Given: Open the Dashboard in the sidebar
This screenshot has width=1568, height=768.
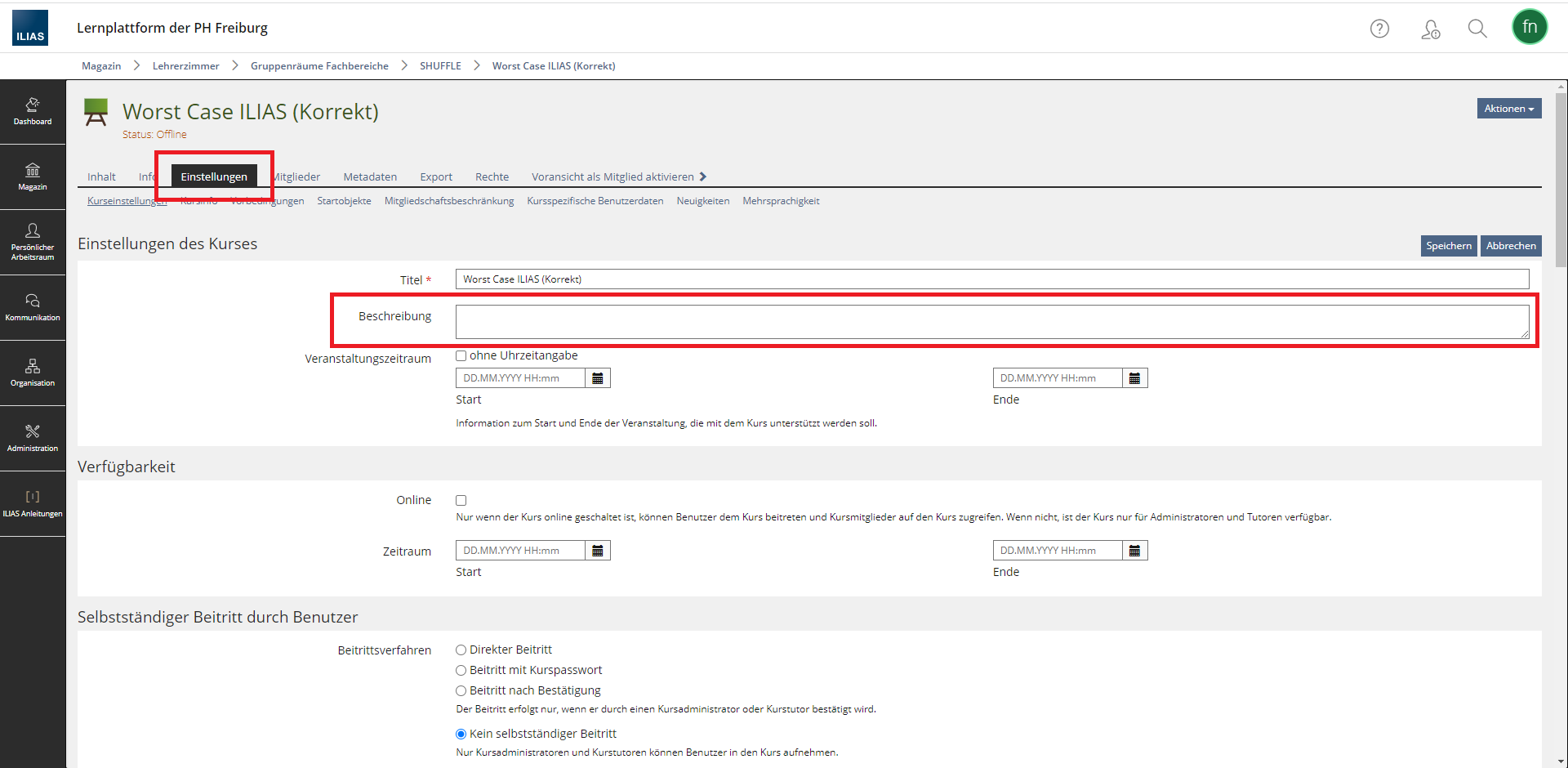Looking at the screenshot, I should click(33, 112).
